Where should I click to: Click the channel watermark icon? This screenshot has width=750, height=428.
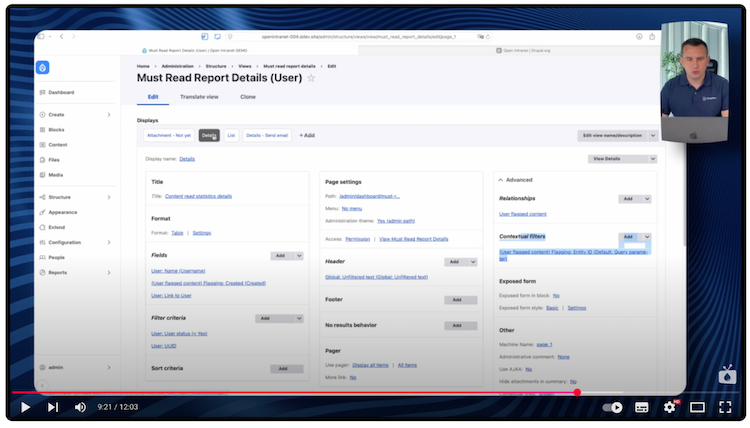(727, 374)
